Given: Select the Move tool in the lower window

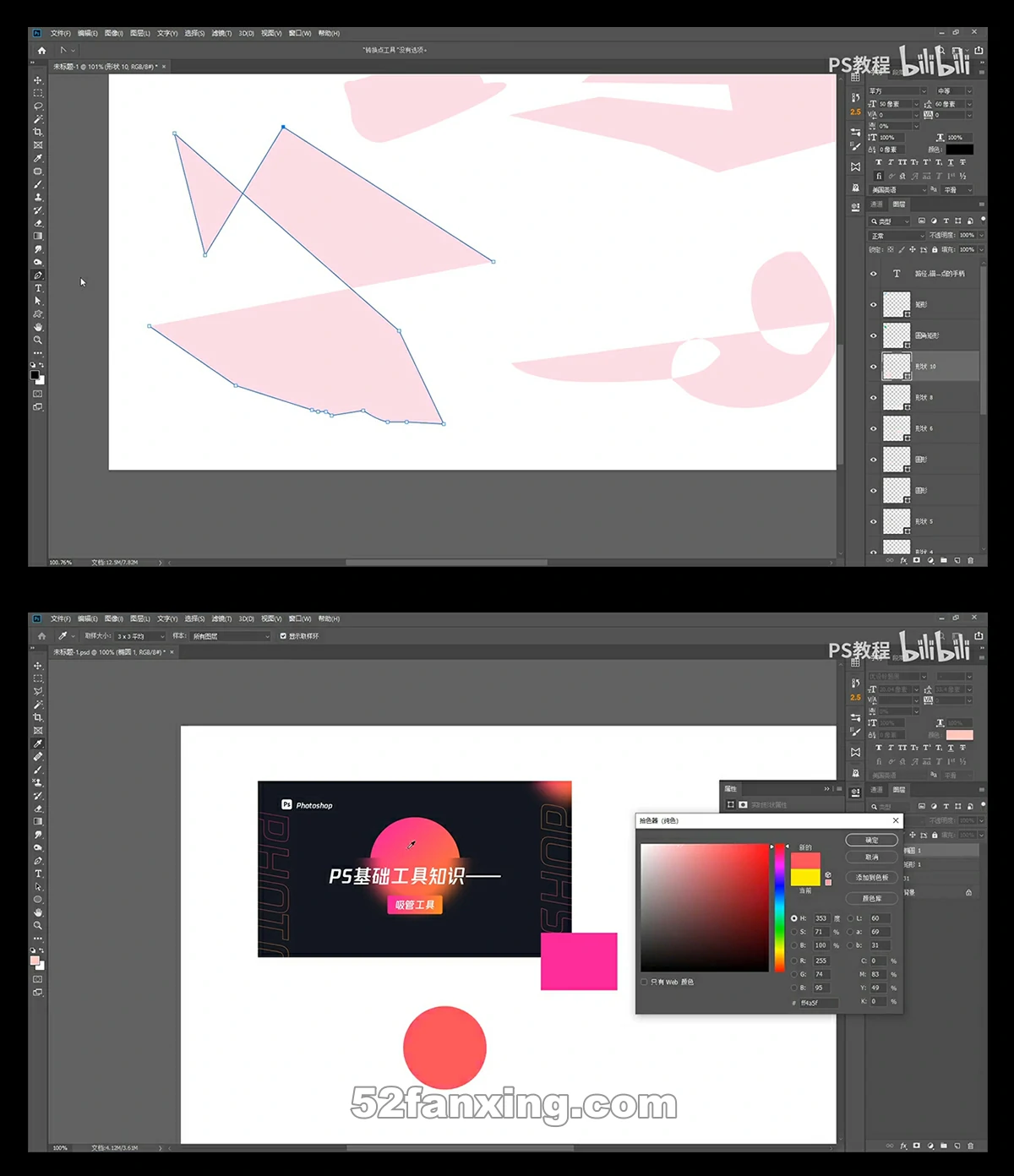Looking at the screenshot, I should (x=38, y=666).
